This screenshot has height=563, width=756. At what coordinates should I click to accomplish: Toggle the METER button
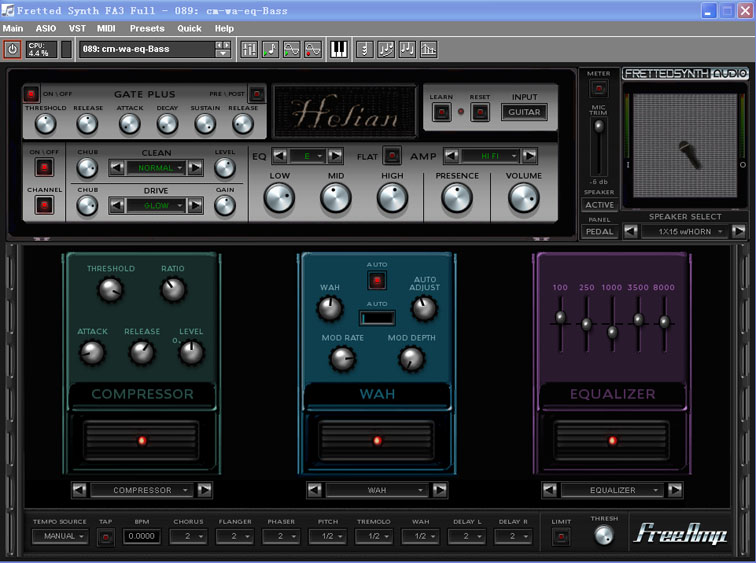pyautogui.click(x=599, y=88)
